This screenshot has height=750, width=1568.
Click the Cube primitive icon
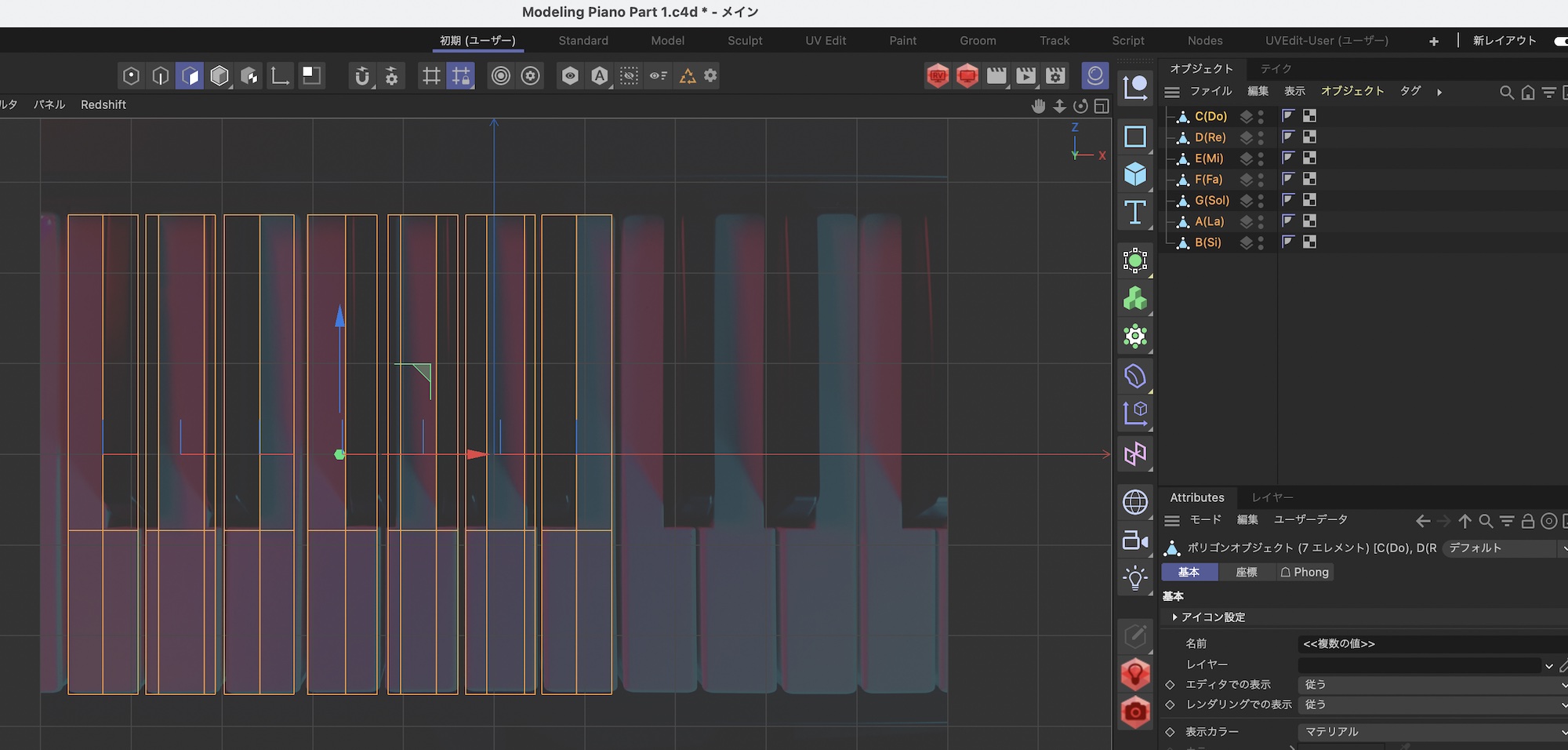coord(1134,174)
